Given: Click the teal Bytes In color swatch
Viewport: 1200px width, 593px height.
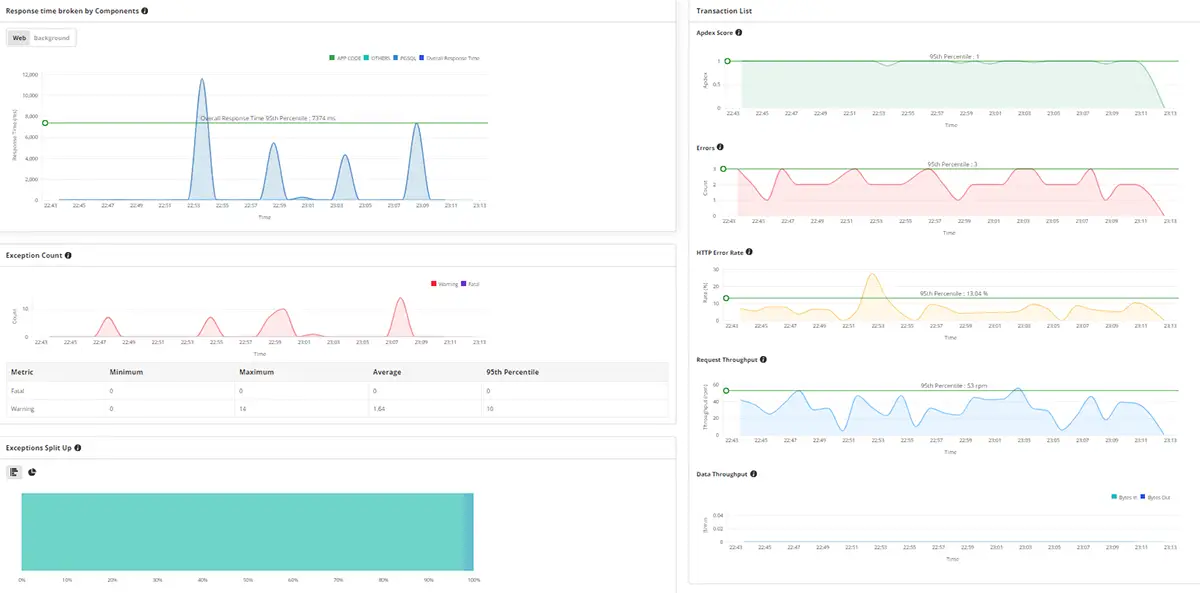Looking at the screenshot, I should pos(1114,496).
